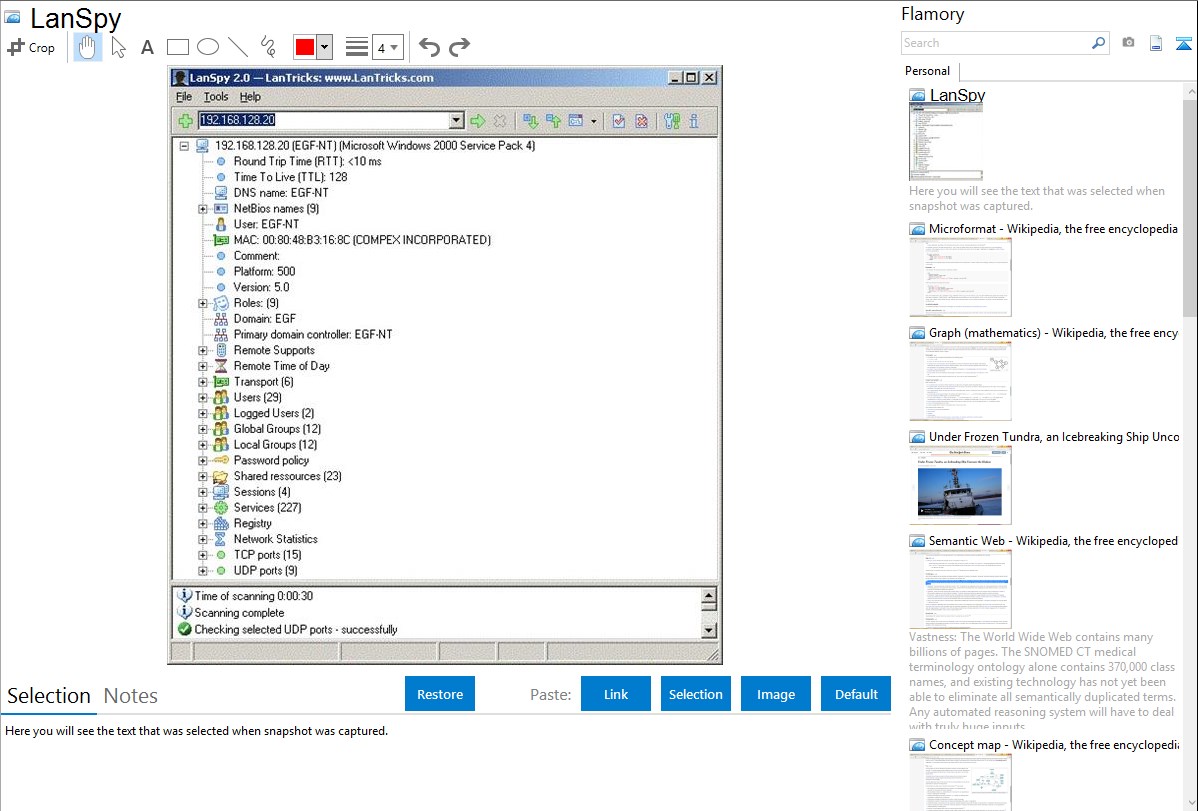Open the Under Frozen Tundra ship thumbnail
The height and width of the screenshot is (811, 1198).
click(x=960, y=485)
